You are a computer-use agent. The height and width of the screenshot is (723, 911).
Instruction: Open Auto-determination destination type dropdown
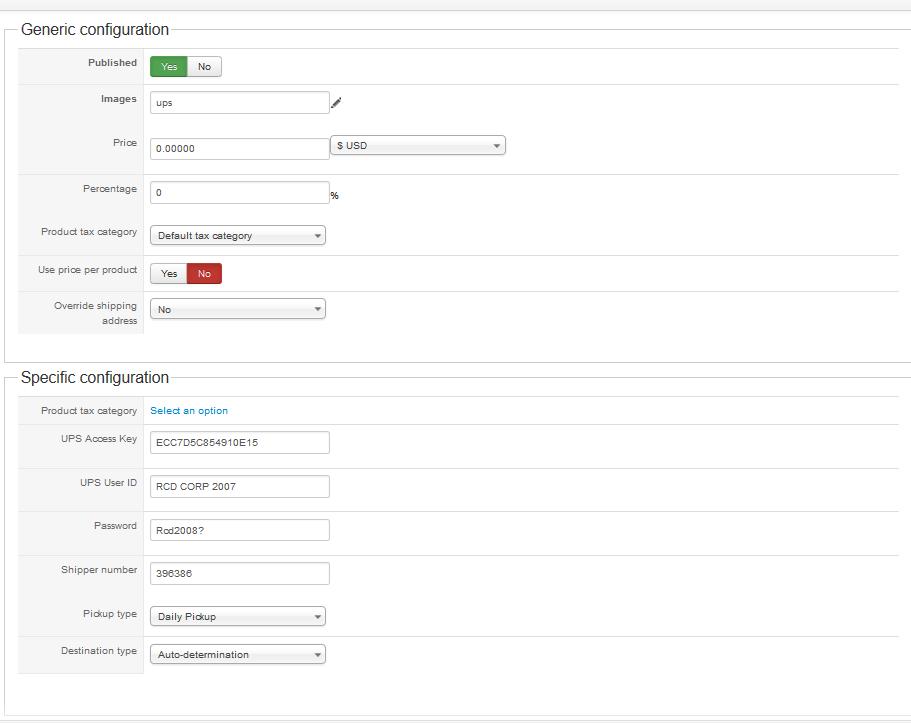coord(238,654)
